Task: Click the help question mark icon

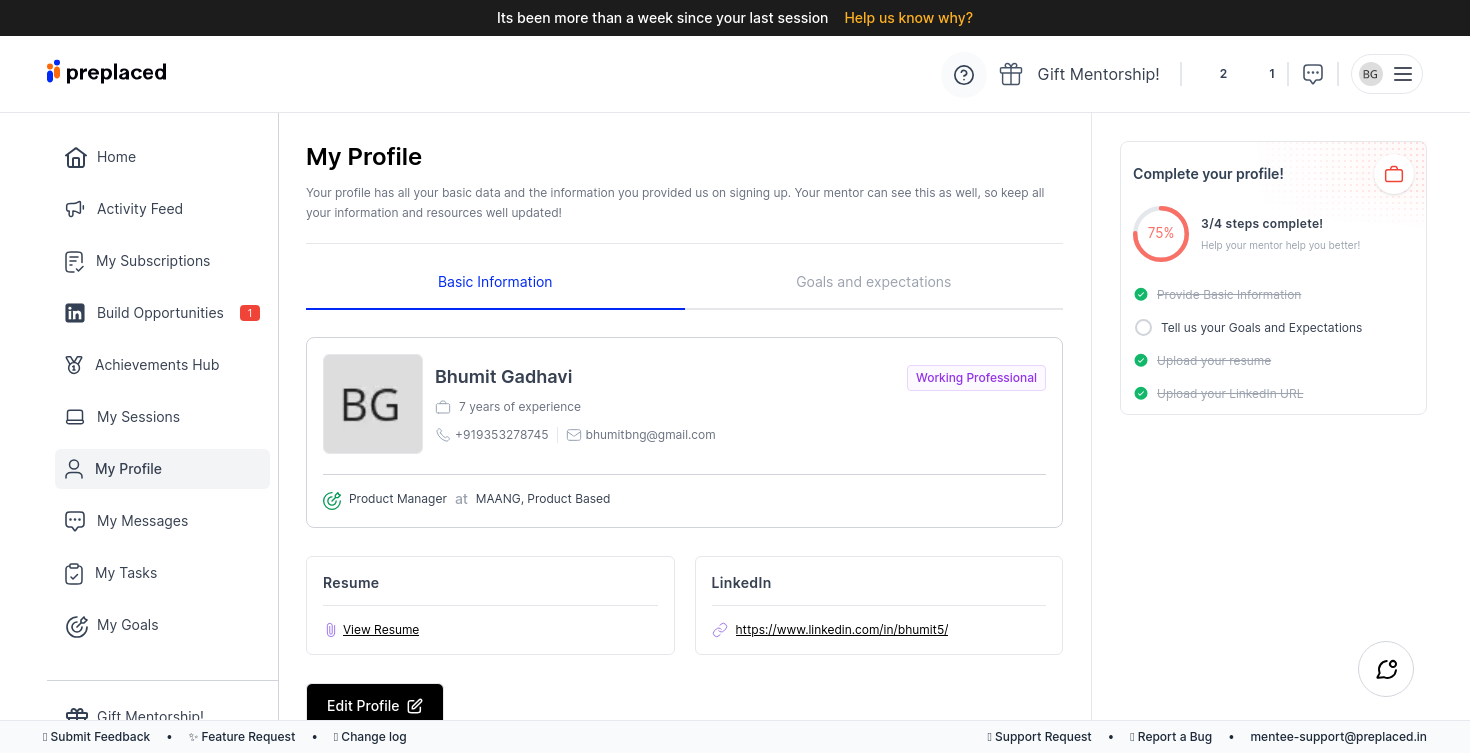Action: pos(964,75)
